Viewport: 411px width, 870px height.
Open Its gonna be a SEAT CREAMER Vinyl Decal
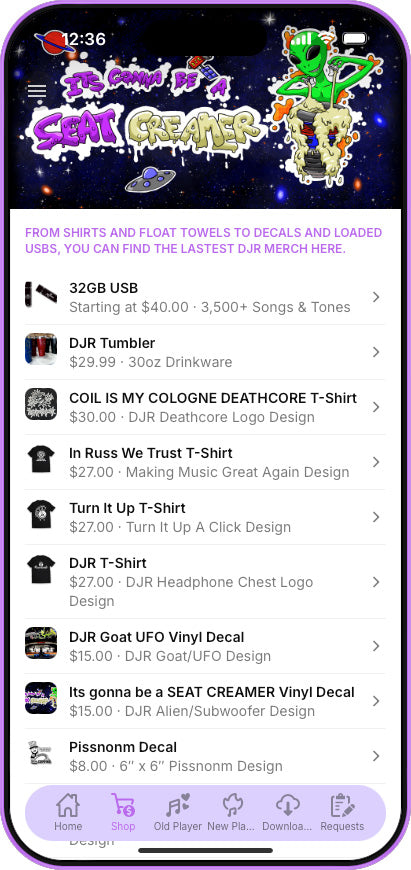[x=205, y=701]
